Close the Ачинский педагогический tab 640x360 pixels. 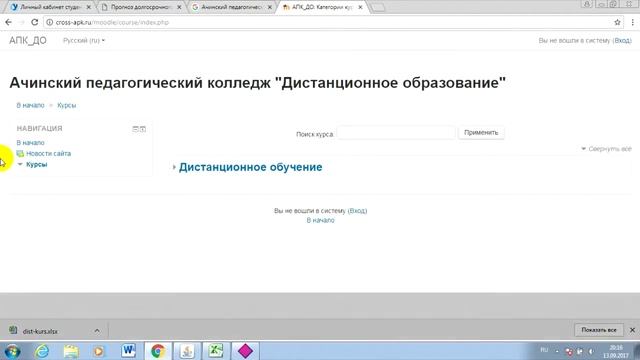tap(270, 7)
